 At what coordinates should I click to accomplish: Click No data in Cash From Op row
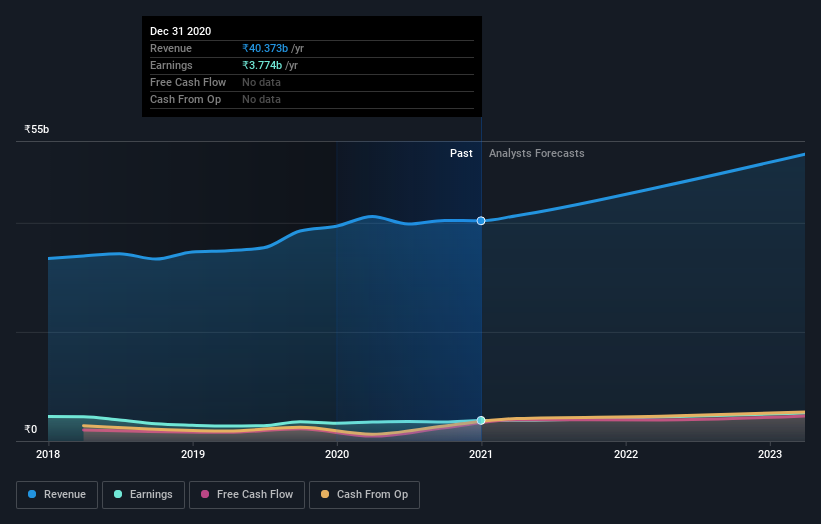click(261, 99)
